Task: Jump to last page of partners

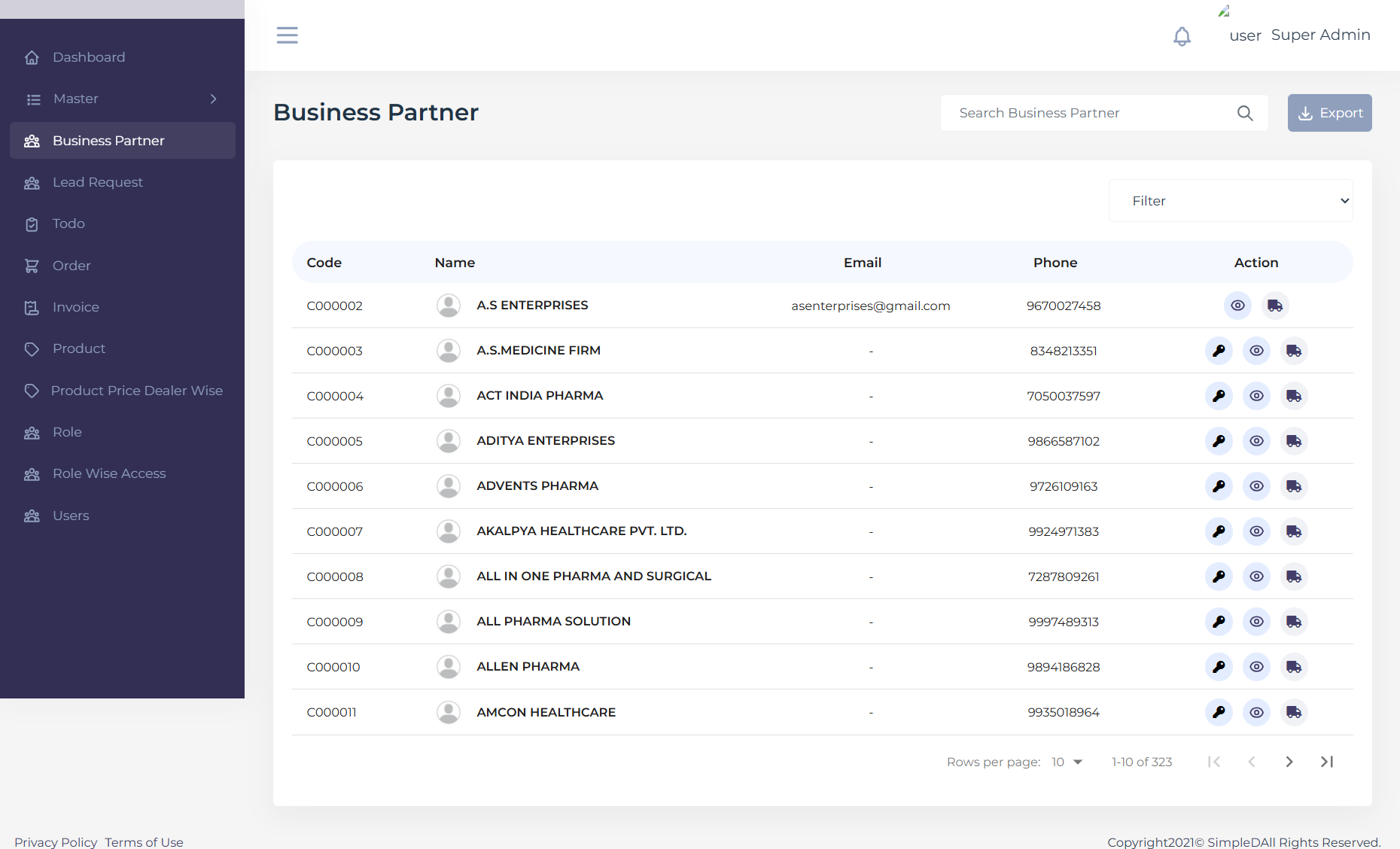Action: pyautogui.click(x=1327, y=762)
